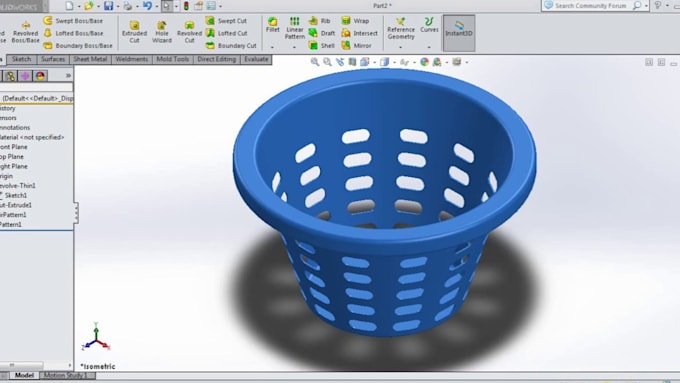The width and height of the screenshot is (680, 383).
Task: Switch to the Sheet Metal tab
Action: (90, 59)
